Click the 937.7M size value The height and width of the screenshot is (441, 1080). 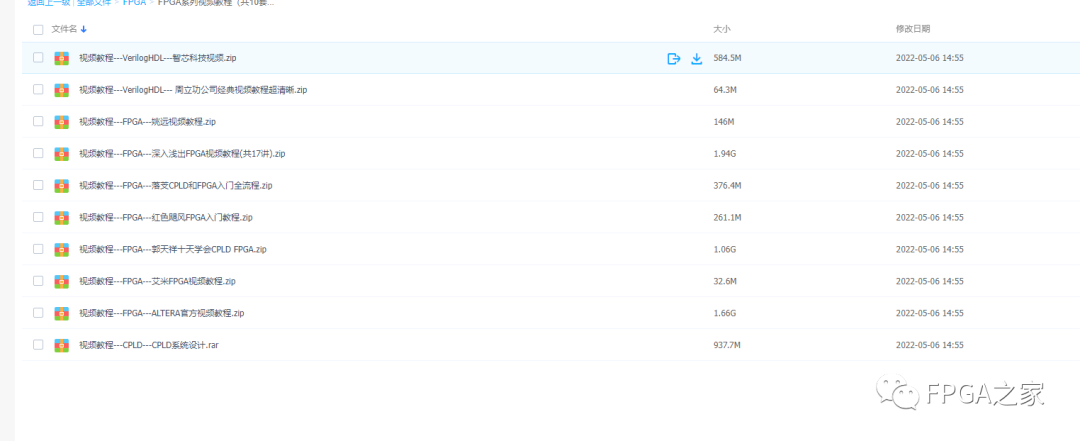(x=727, y=345)
